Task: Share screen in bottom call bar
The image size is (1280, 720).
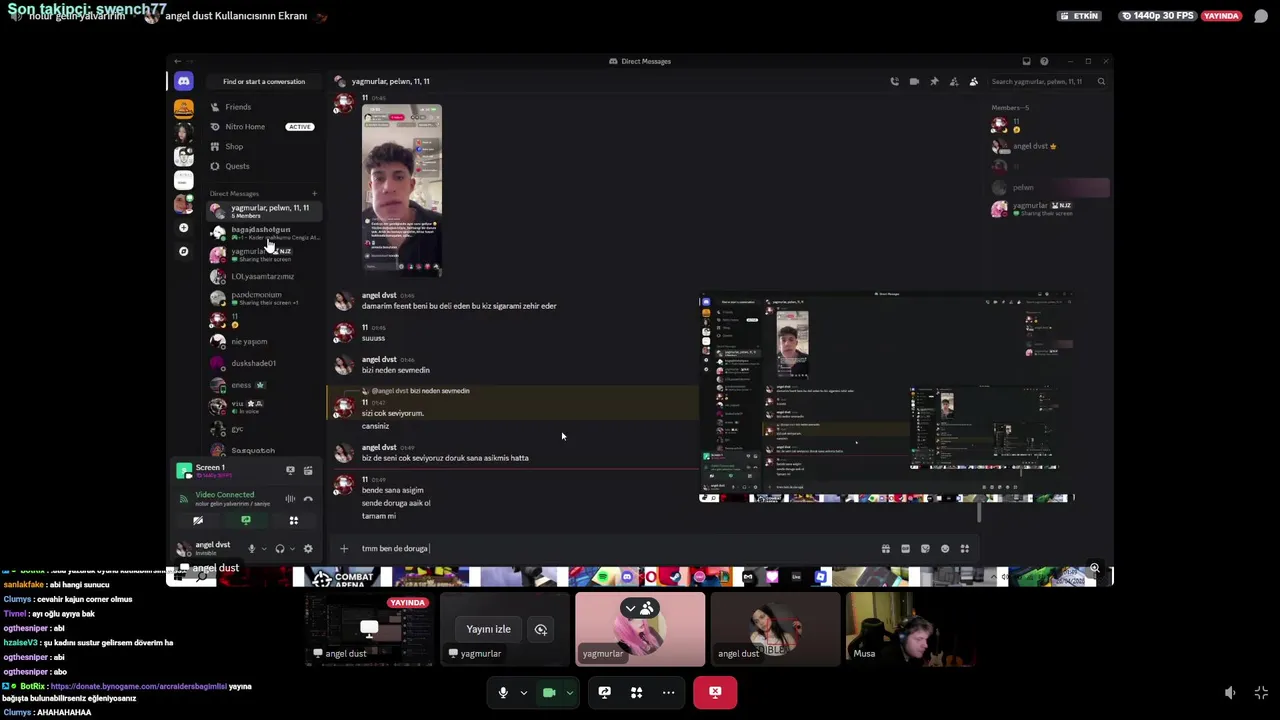Action: pos(604,692)
